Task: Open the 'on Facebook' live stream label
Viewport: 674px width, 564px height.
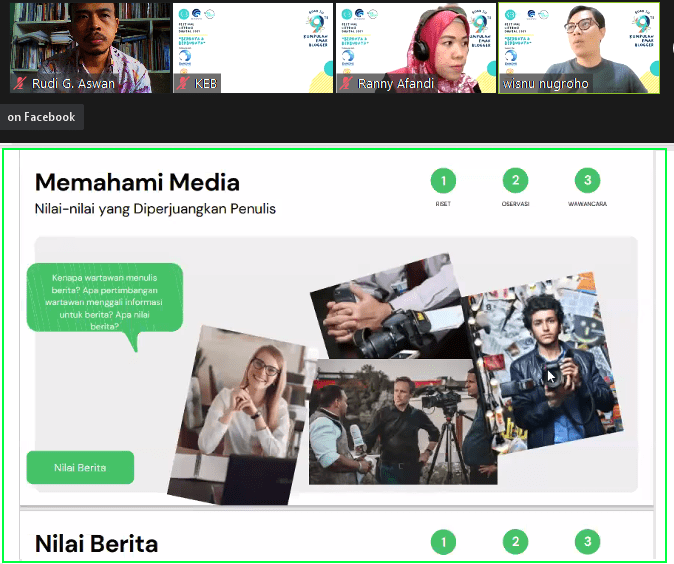Action: pos(41,117)
